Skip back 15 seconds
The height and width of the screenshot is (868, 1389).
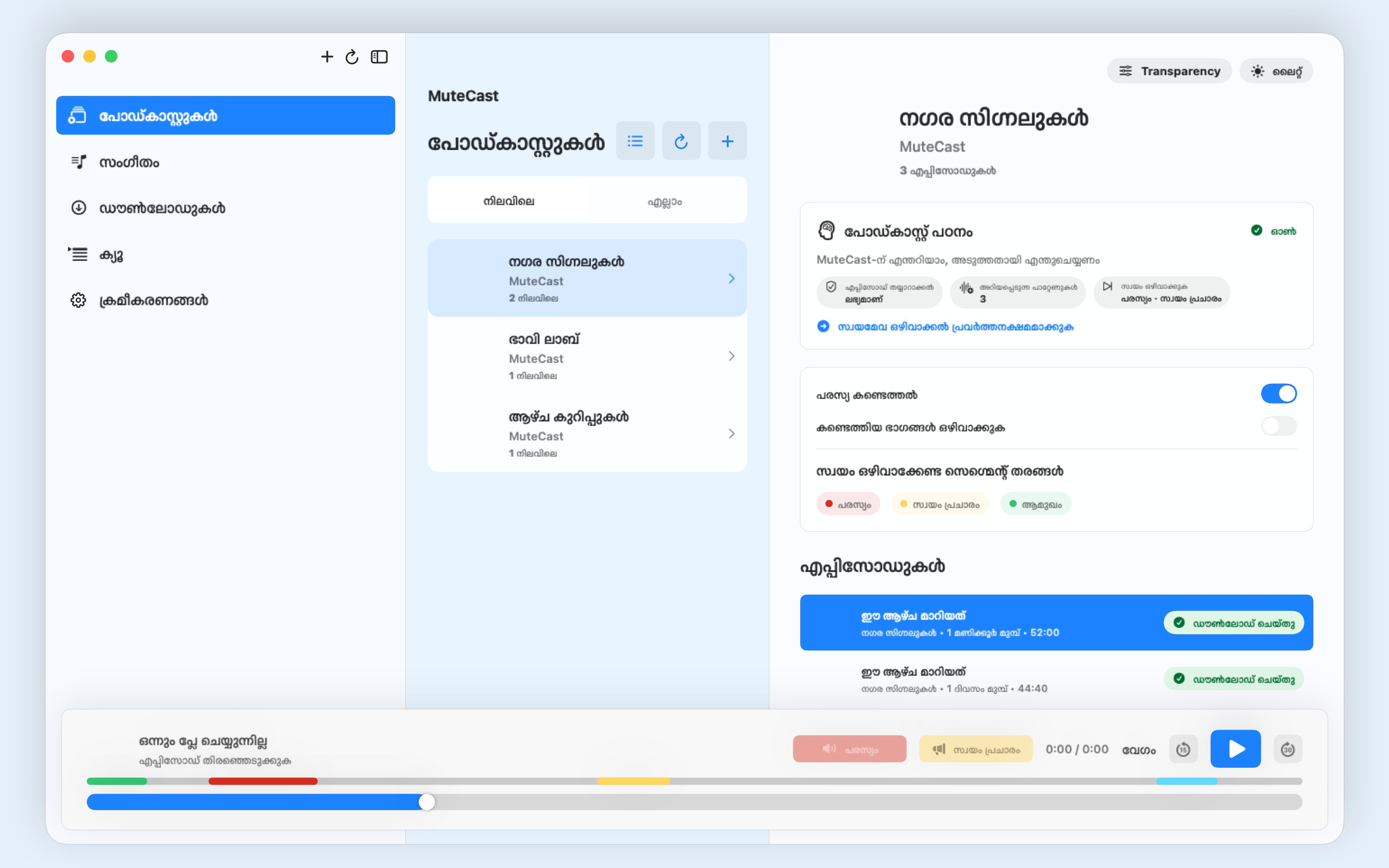(1183, 749)
